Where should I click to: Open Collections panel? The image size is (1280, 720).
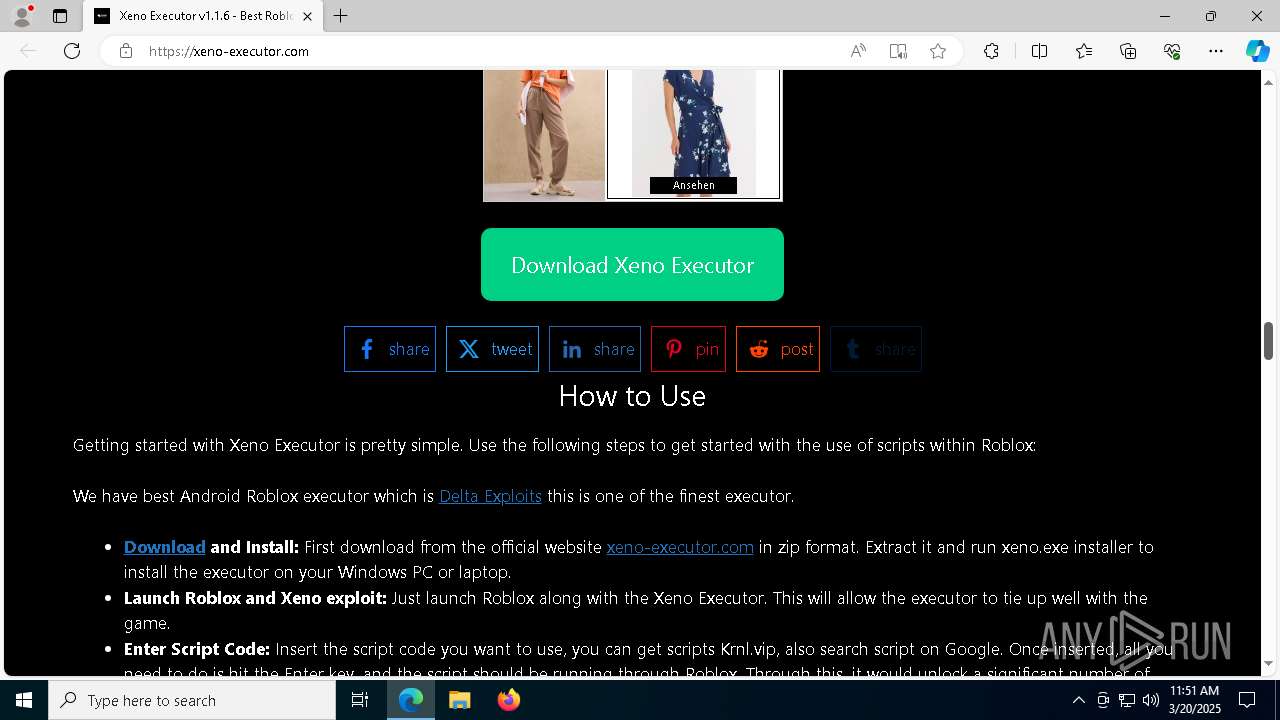pos(1128,51)
